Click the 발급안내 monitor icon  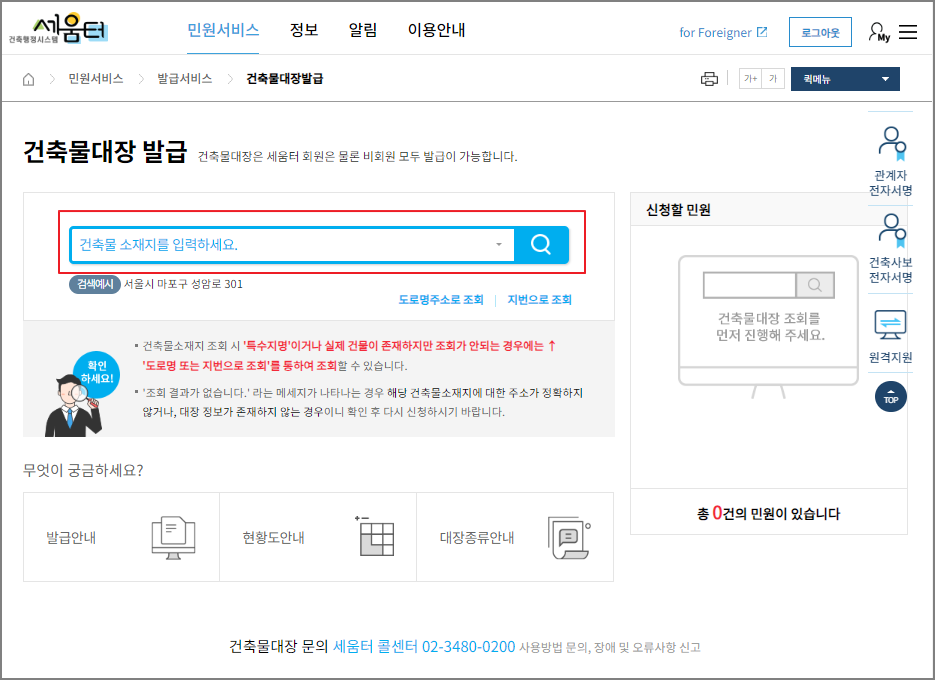[172, 536]
